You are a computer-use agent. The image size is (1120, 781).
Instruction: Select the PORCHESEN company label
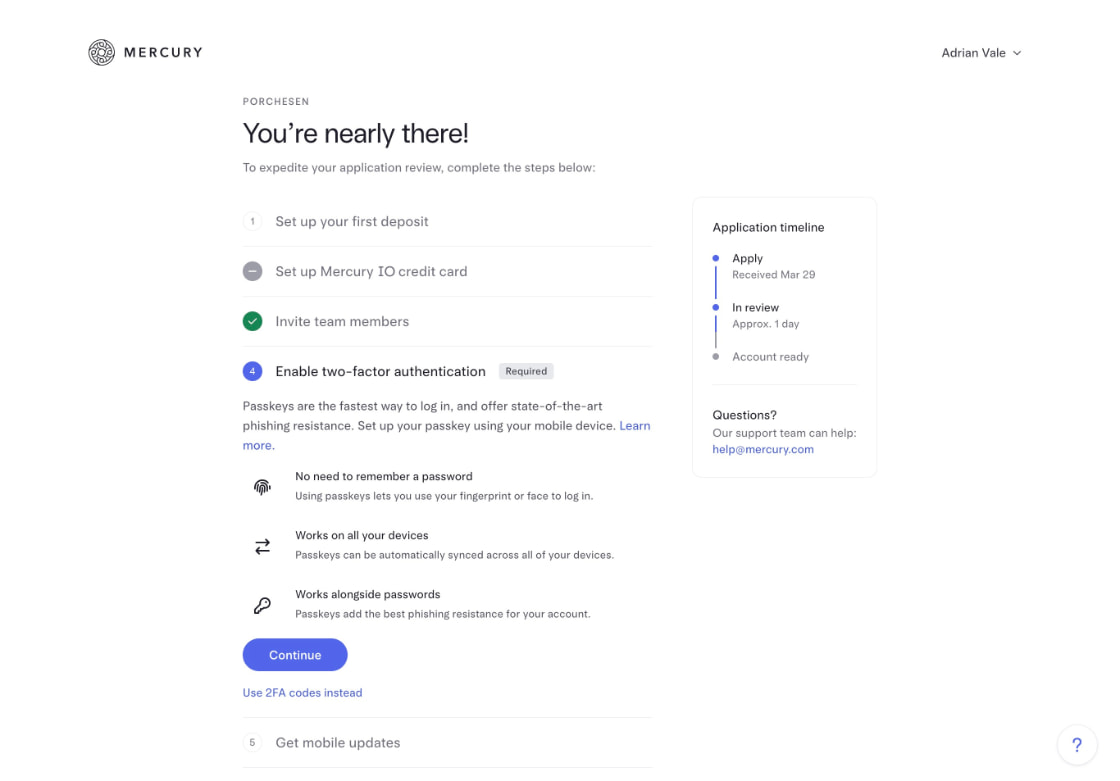point(276,101)
